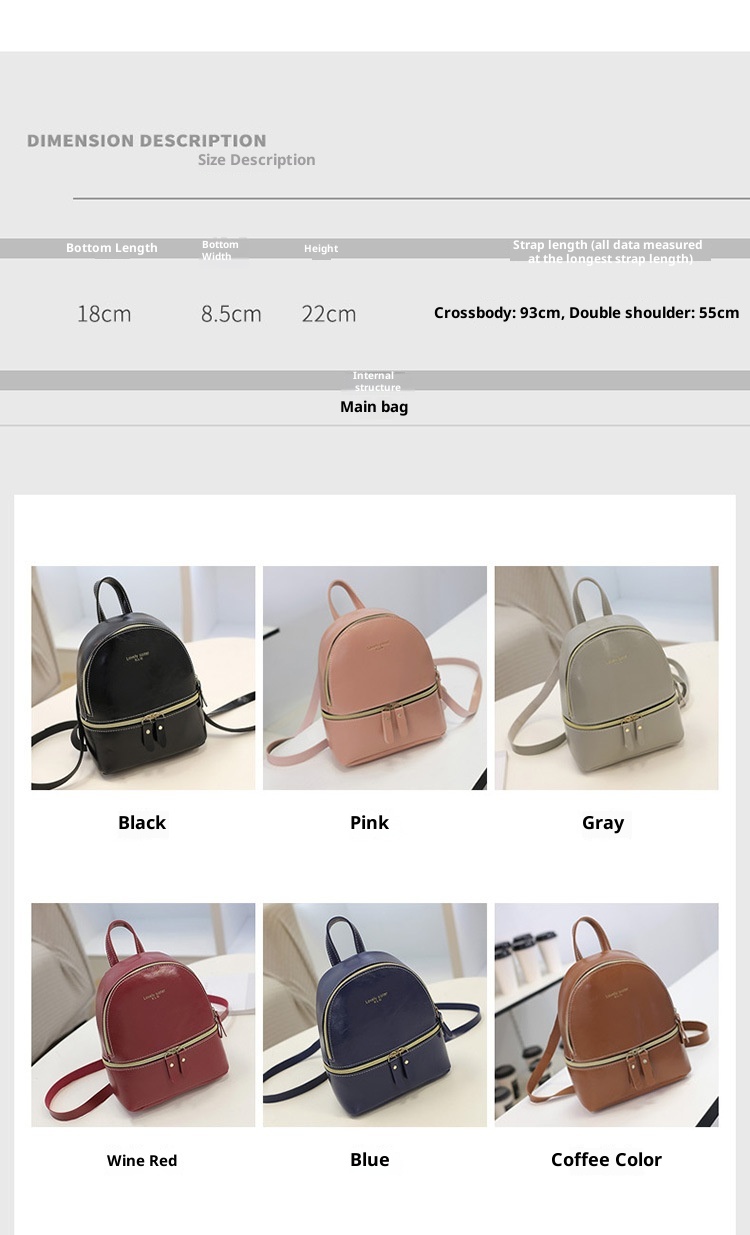This screenshot has width=750, height=1235.
Task: Select the Gray color label
Action: point(603,823)
